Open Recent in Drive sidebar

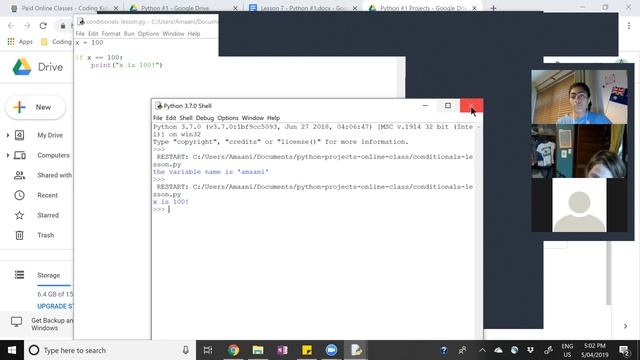coord(47,195)
